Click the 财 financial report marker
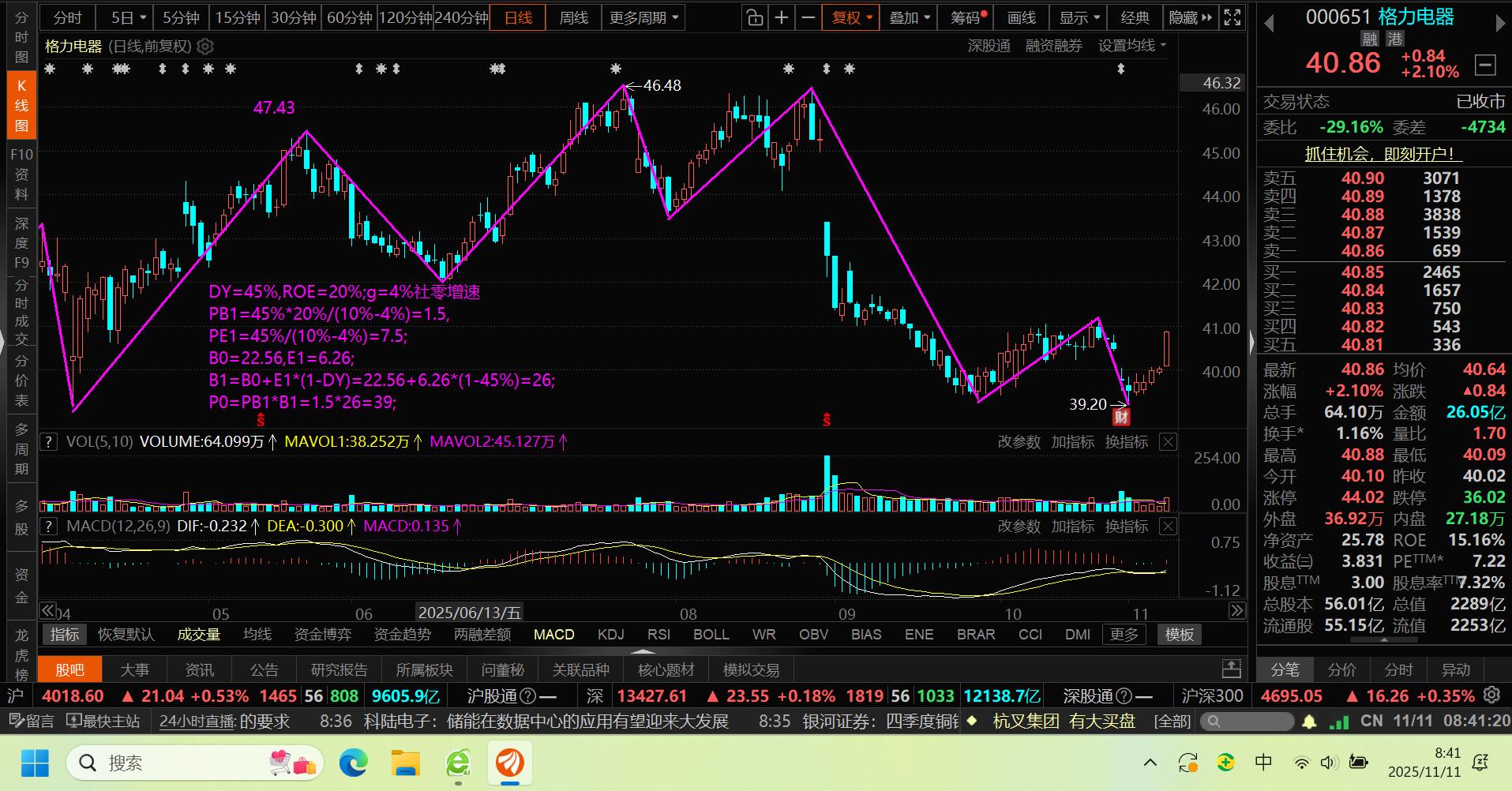1512x791 pixels. 1121,418
